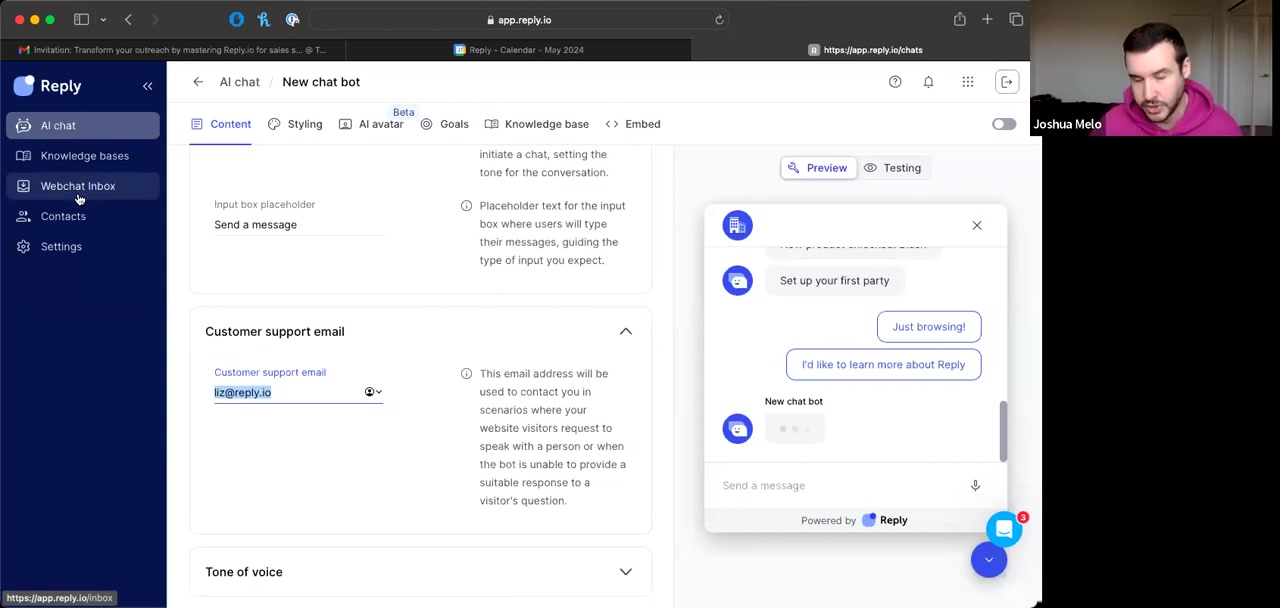Click the Send a message chat input
This screenshot has height=608, width=1280.
tap(840, 486)
